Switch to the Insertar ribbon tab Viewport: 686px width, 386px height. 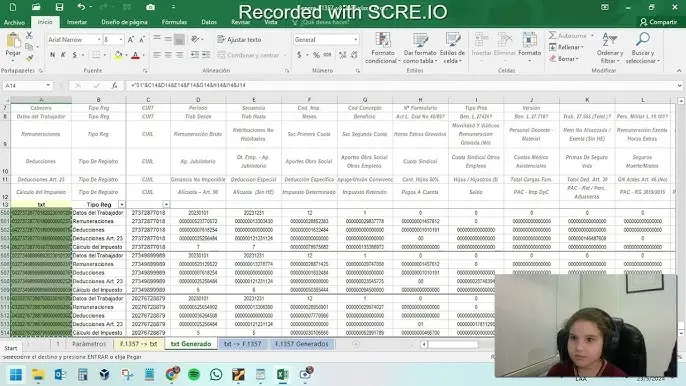tap(77, 22)
